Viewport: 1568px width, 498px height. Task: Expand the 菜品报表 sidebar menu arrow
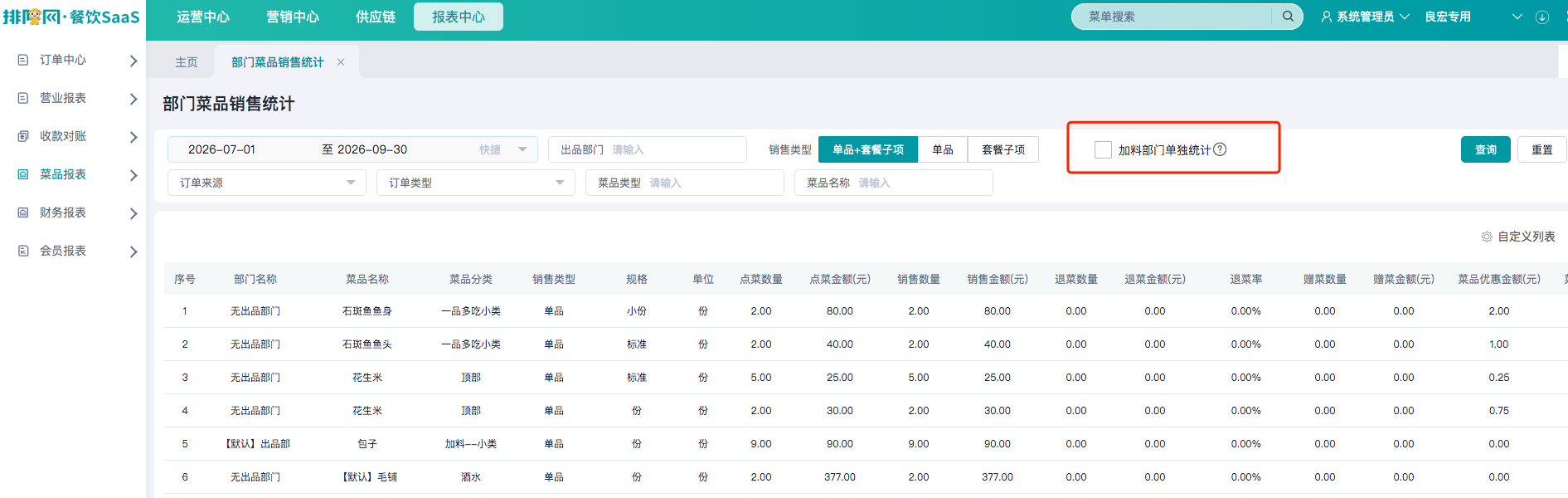pyautogui.click(x=133, y=175)
